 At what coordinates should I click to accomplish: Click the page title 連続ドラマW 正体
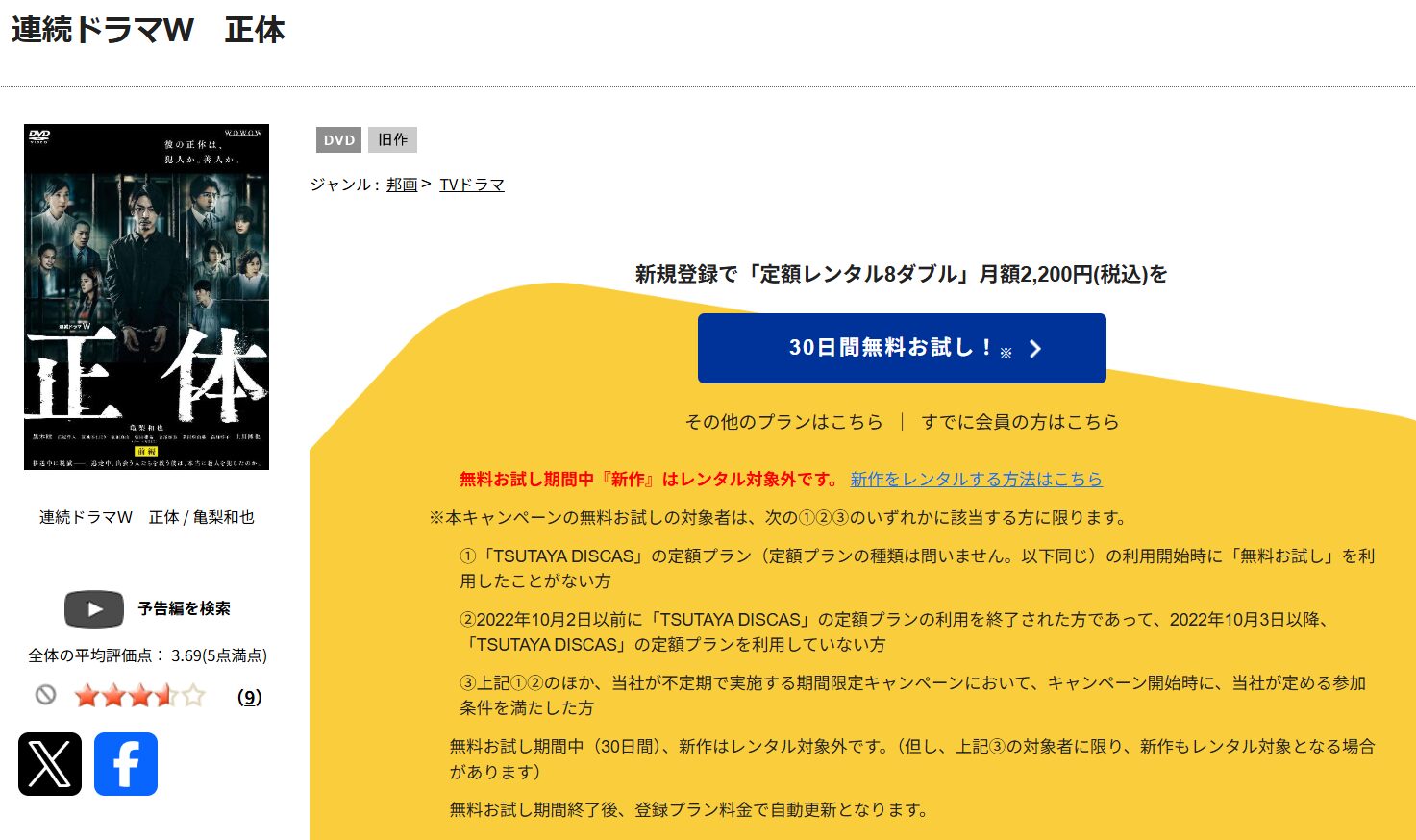coord(148,30)
